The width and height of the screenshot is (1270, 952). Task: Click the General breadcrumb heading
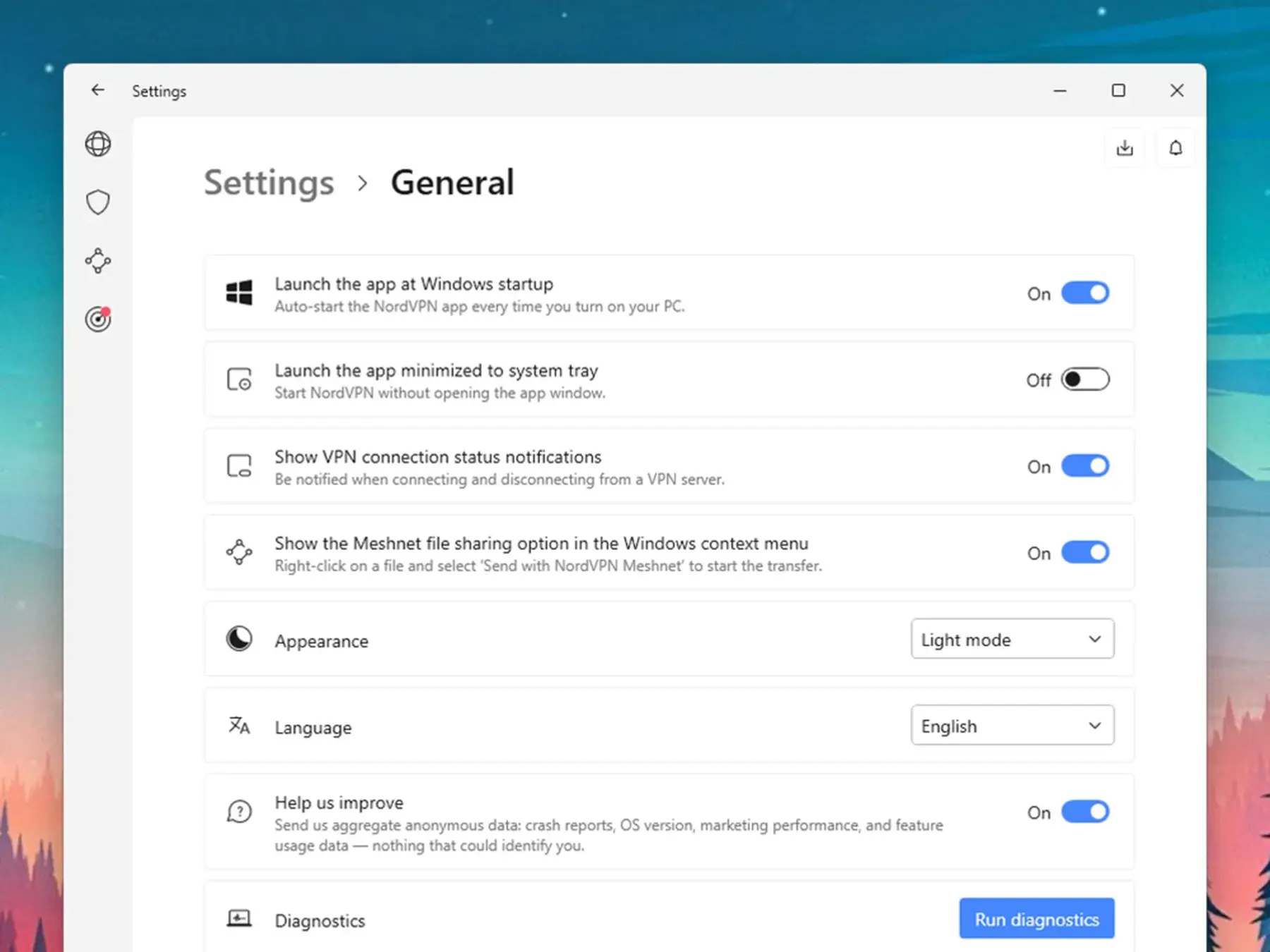point(452,183)
